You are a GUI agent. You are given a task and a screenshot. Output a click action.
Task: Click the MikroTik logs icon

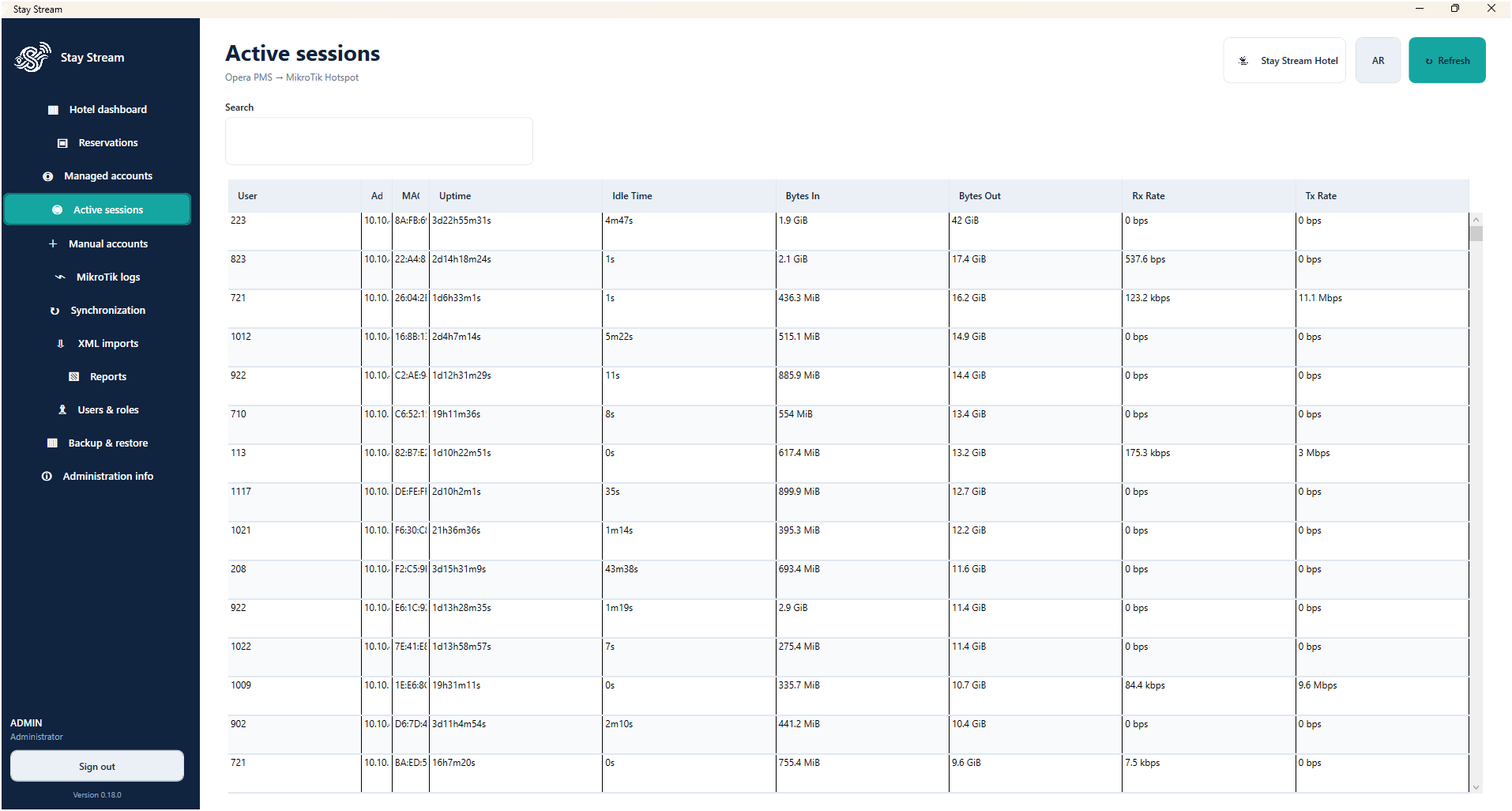point(60,277)
